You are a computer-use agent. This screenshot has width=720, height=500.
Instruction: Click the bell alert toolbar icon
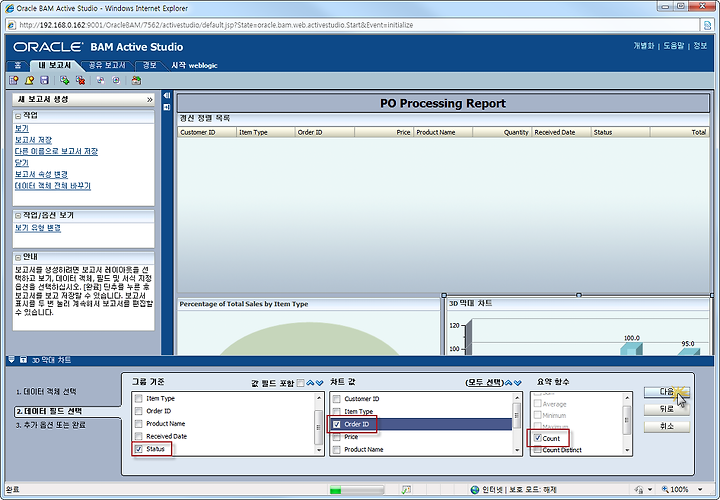click(29, 80)
